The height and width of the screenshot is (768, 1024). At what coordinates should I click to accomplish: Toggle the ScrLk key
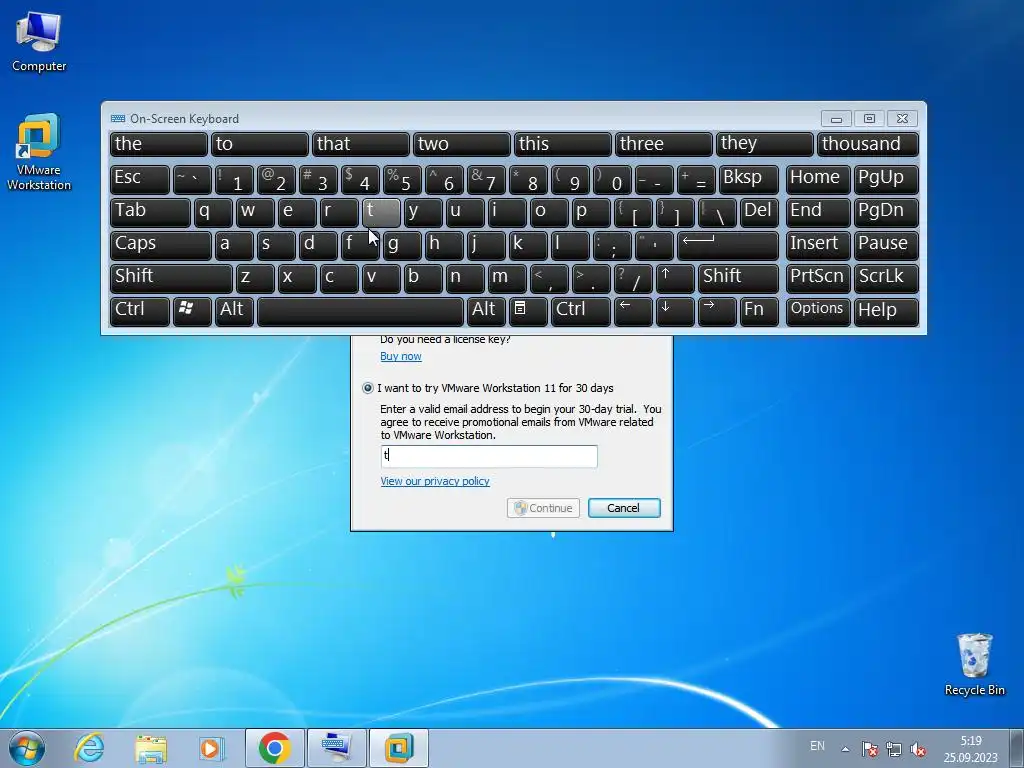coord(886,279)
